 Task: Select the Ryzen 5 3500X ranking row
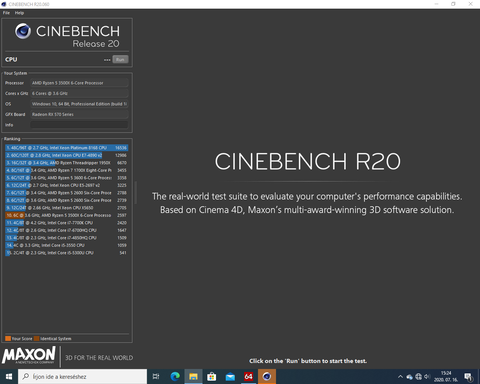pos(67,215)
